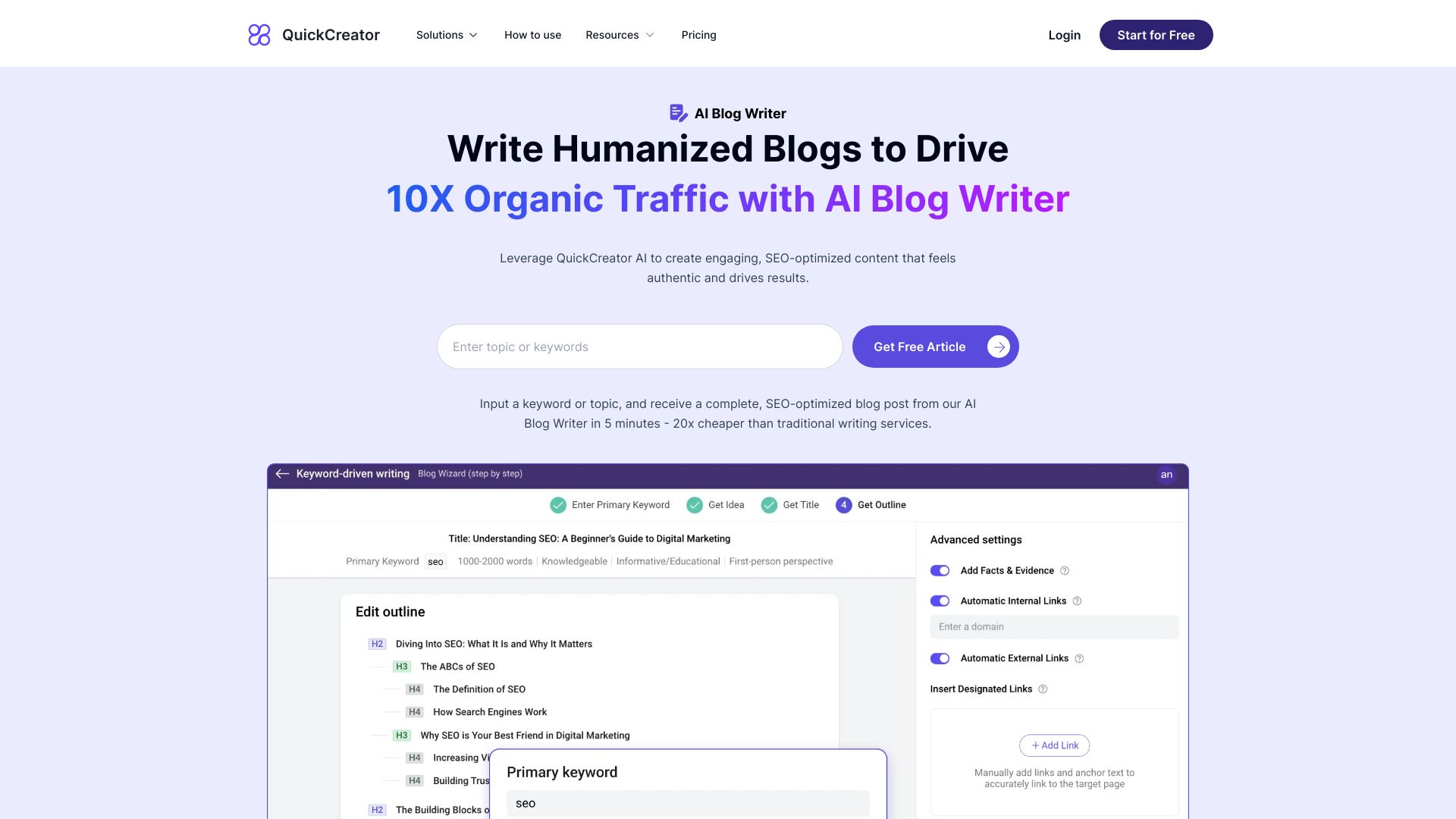Viewport: 1456px width, 819px height.
Task: Click the Get Free Article button
Action: tap(935, 346)
